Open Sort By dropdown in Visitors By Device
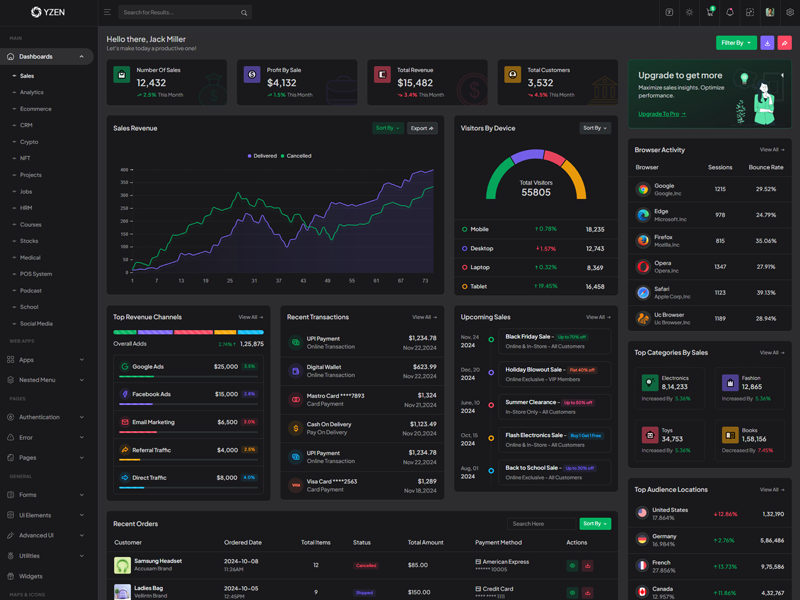This screenshot has width=800, height=600. click(594, 128)
